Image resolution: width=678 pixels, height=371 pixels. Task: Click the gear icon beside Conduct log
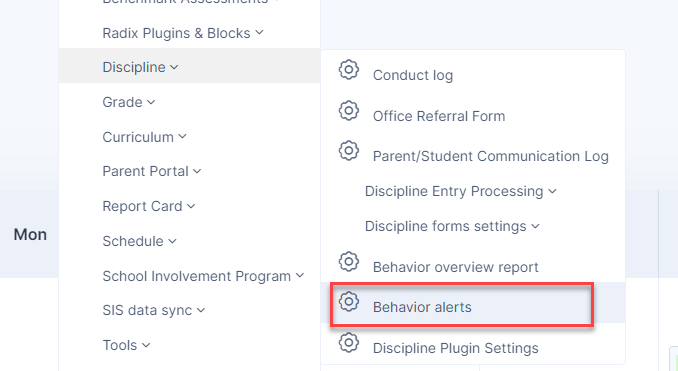click(x=349, y=70)
